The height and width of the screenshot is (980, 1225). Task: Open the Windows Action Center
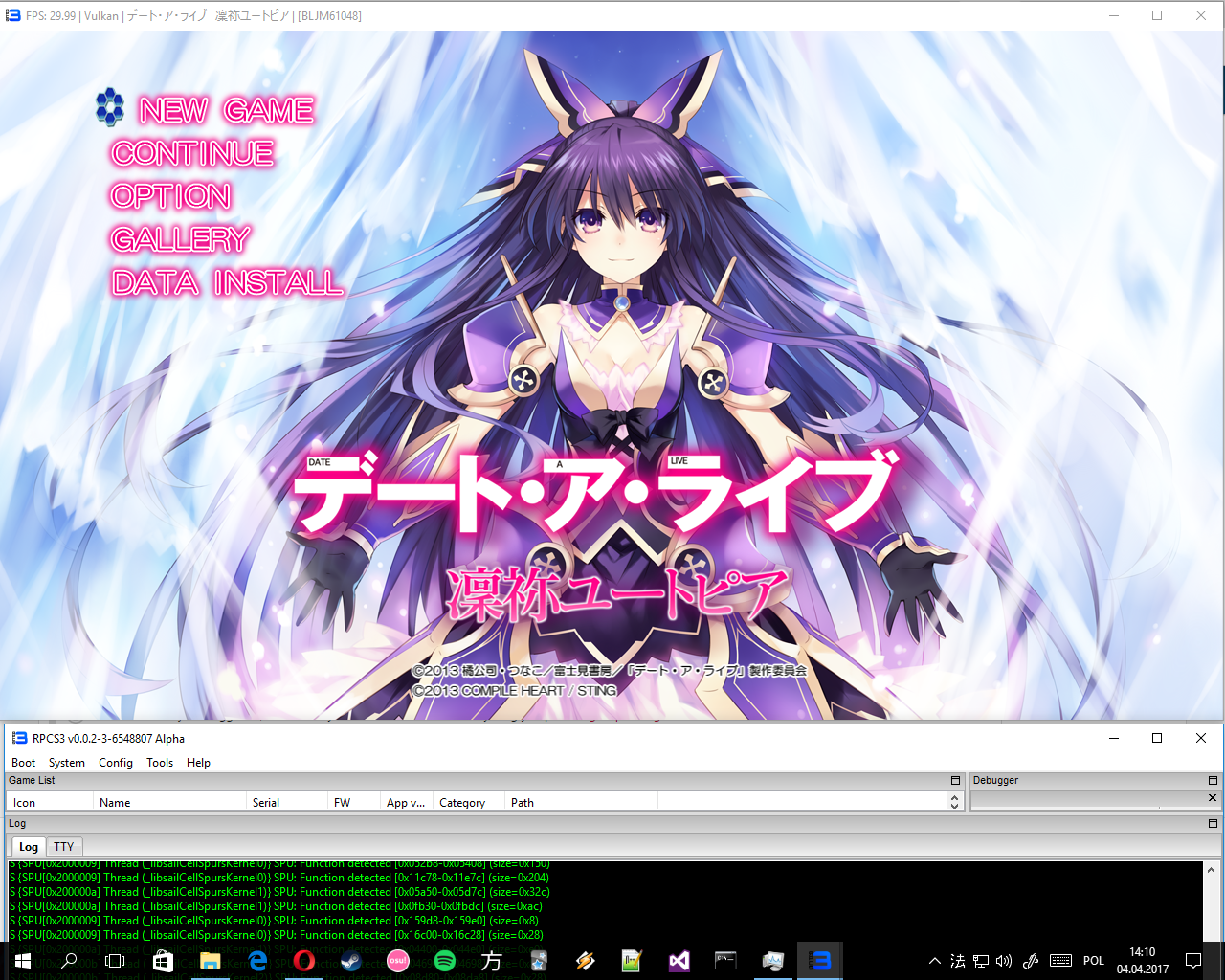pos(1193,961)
